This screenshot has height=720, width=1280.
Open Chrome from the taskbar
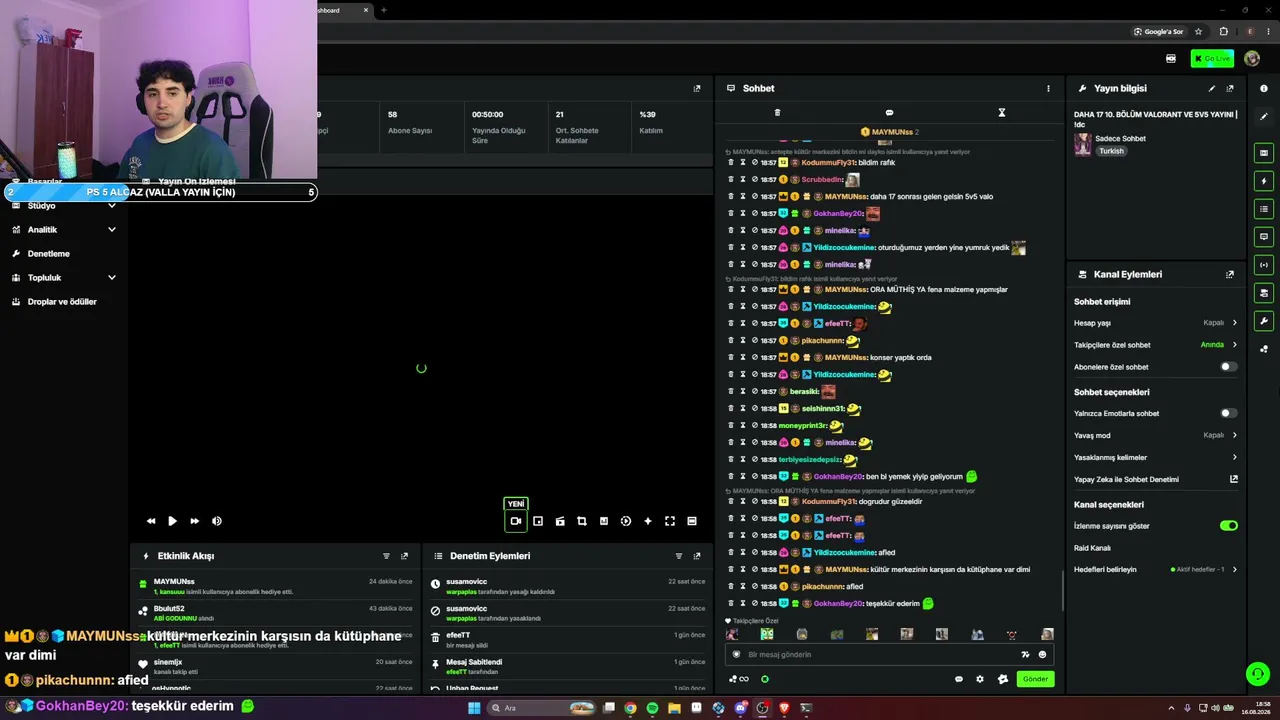[x=630, y=708]
